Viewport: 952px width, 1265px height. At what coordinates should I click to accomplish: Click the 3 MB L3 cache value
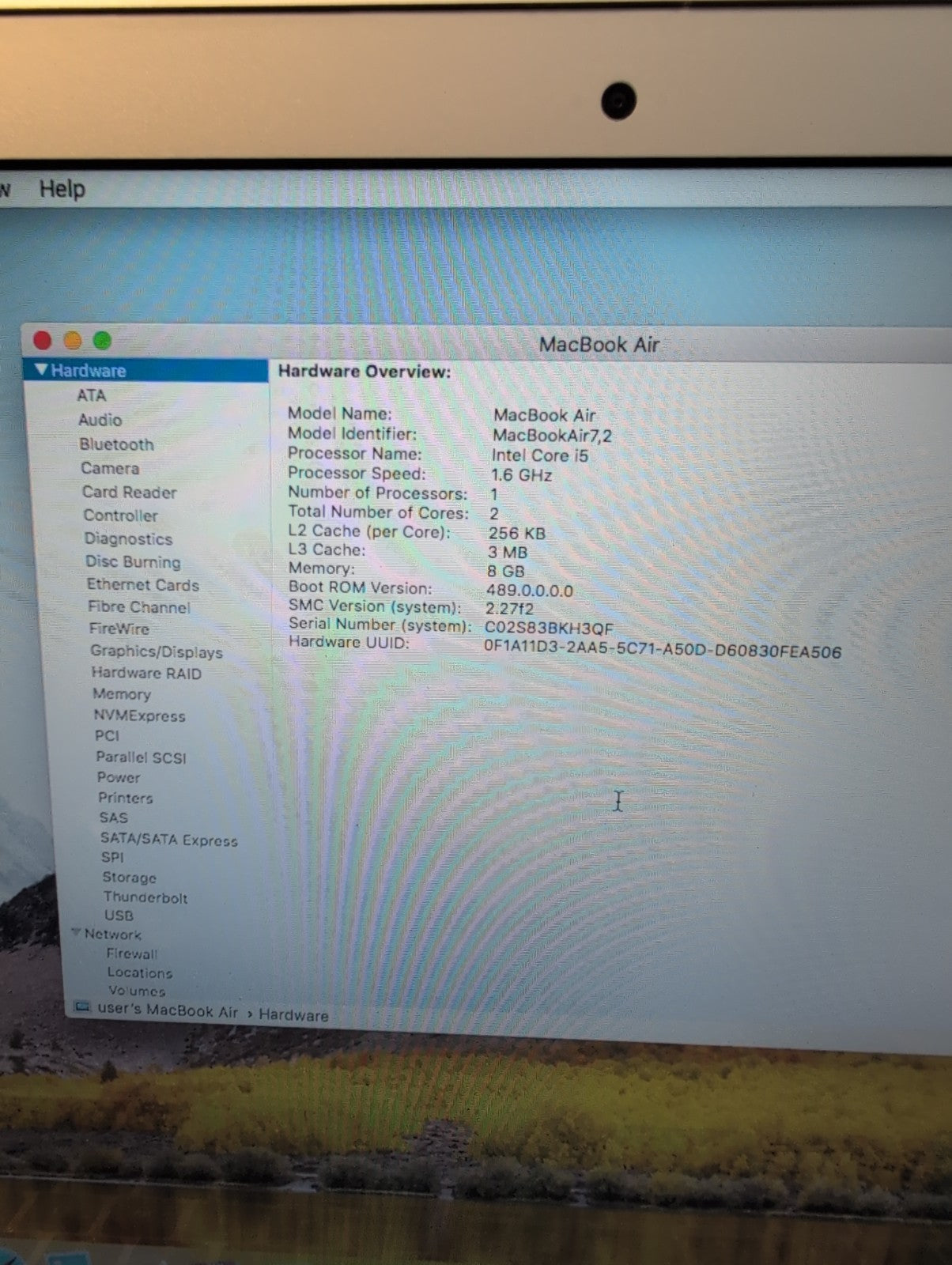[508, 552]
